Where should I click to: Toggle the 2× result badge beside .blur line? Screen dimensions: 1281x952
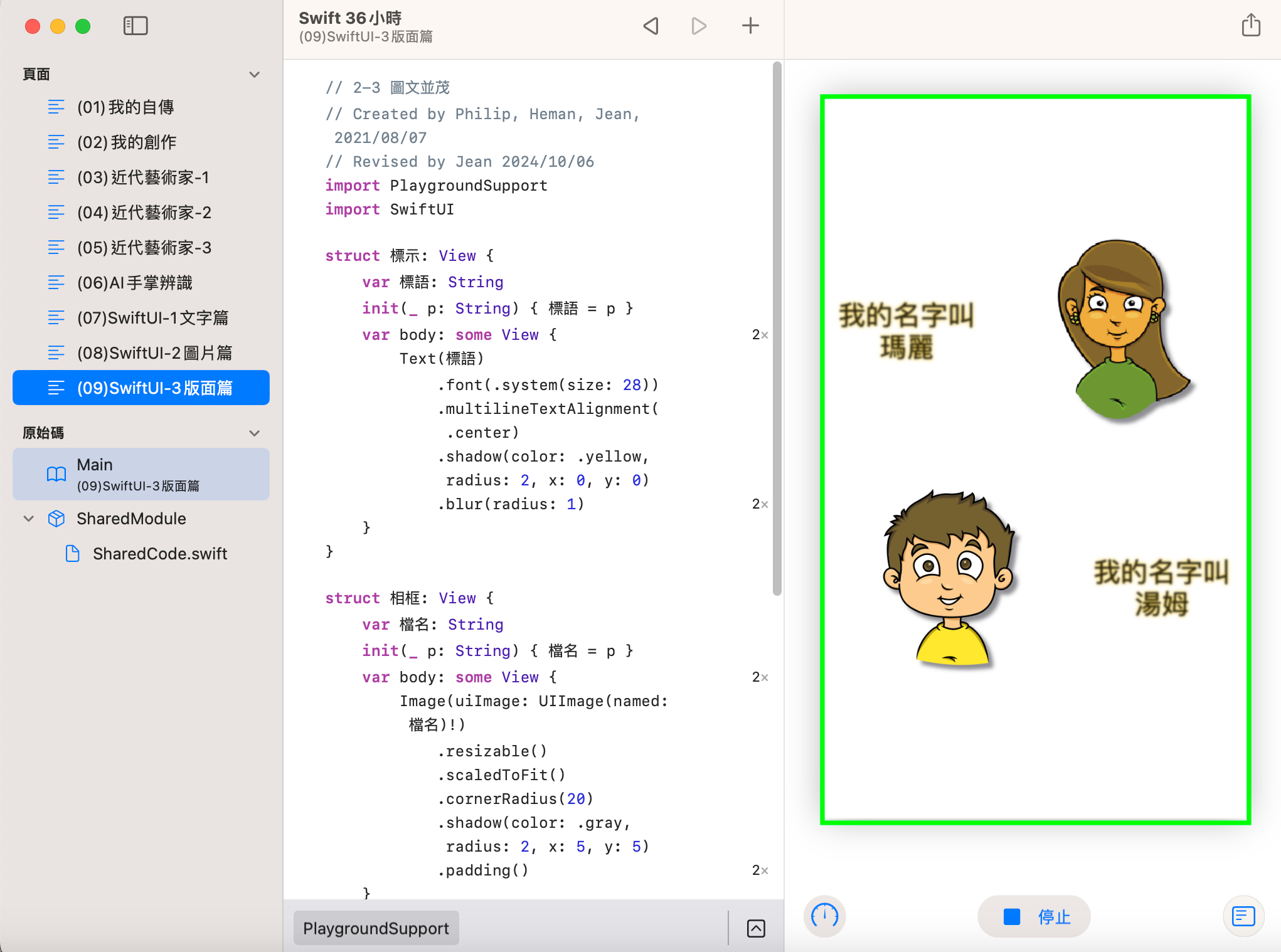tap(759, 504)
